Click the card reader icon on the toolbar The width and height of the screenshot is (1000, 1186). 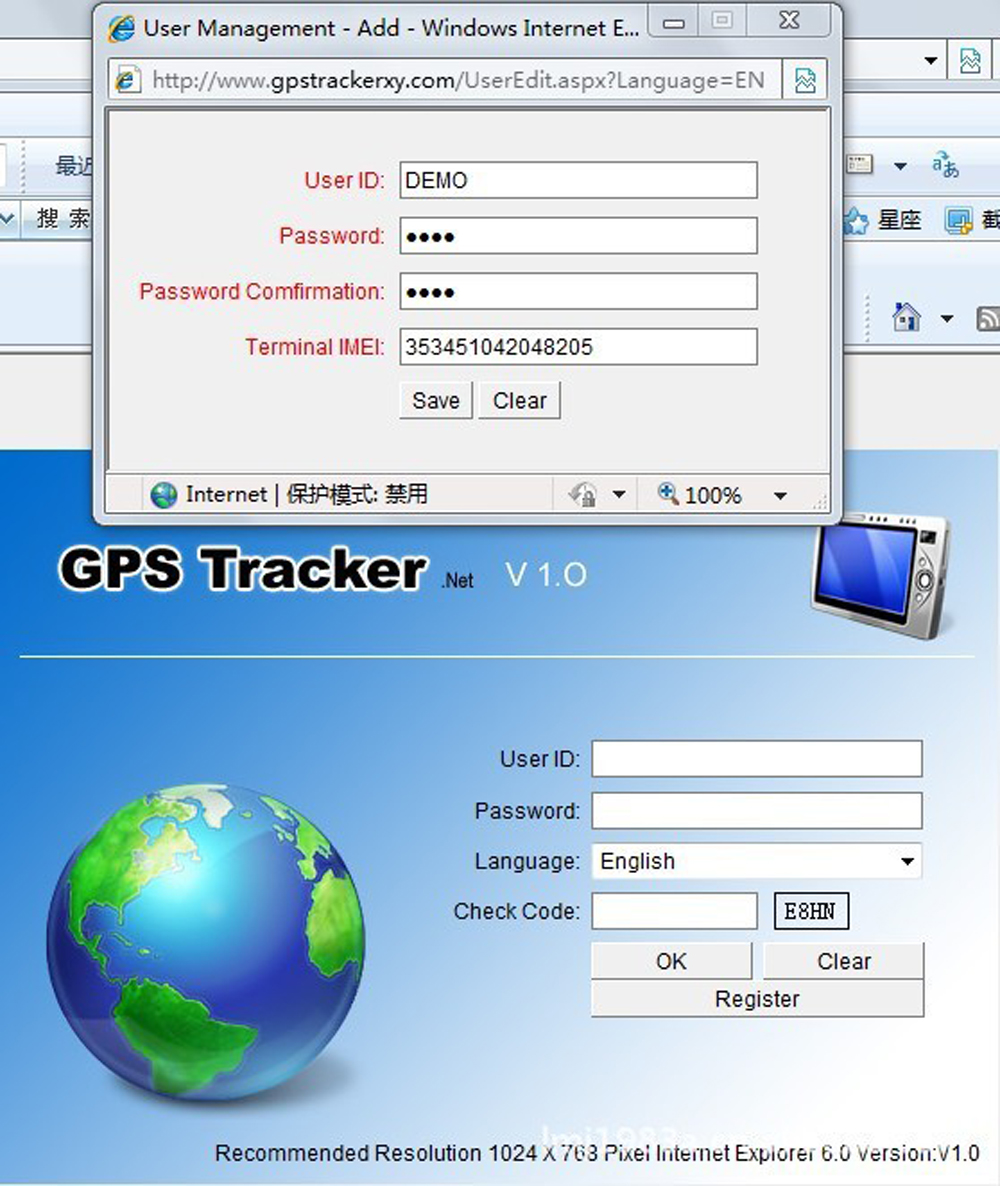[x=860, y=163]
